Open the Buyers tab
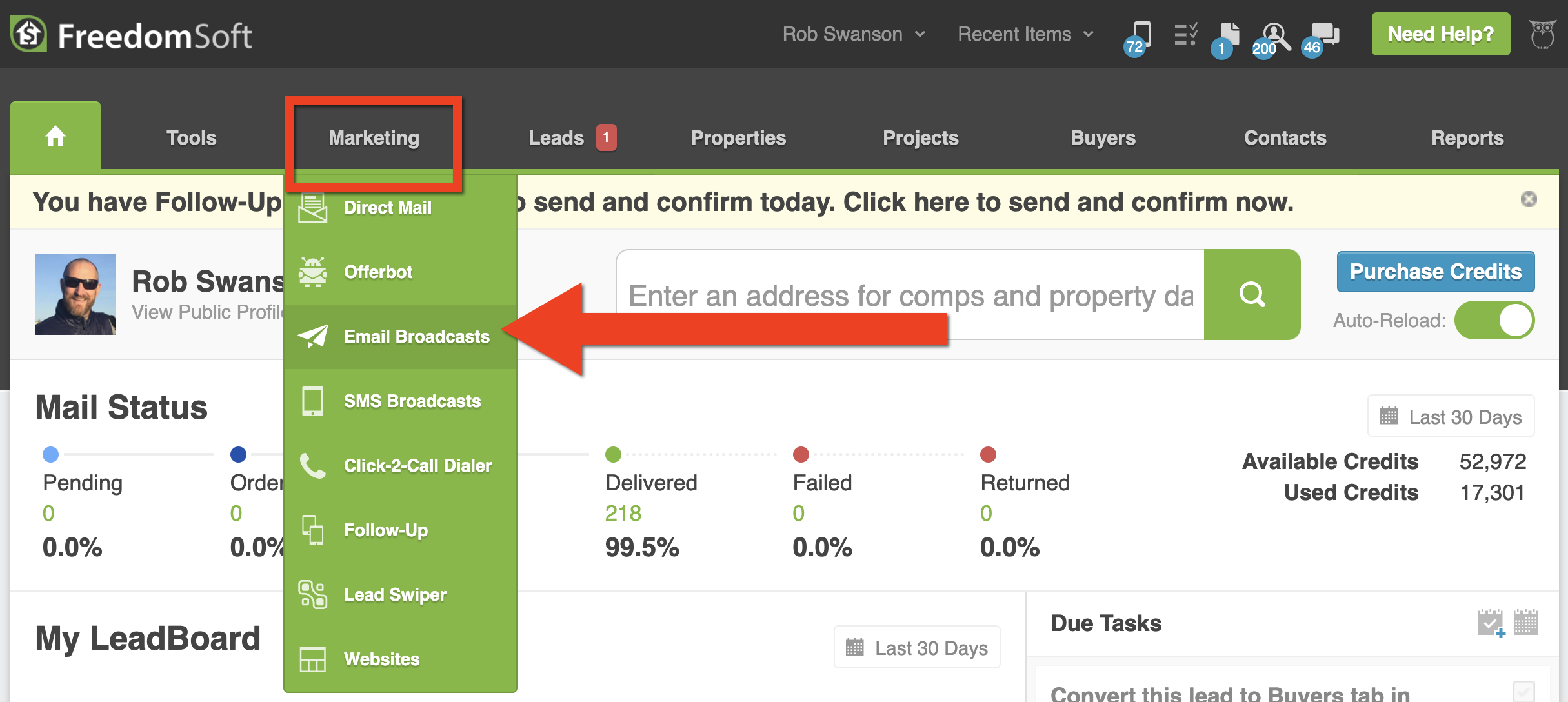Screen dimensions: 1568x702 point(1103,137)
